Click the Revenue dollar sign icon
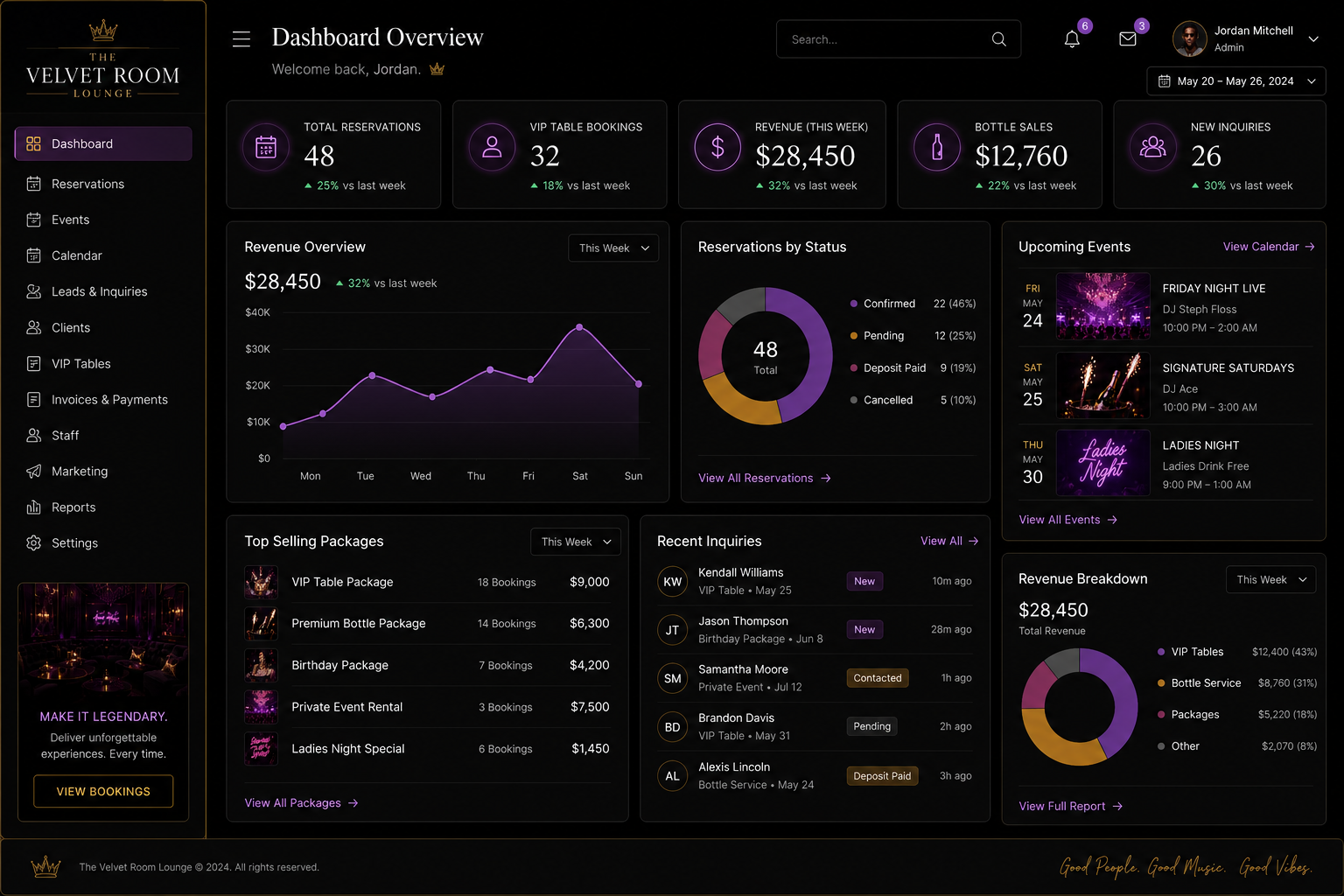The height and width of the screenshot is (896, 1344). [717, 147]
